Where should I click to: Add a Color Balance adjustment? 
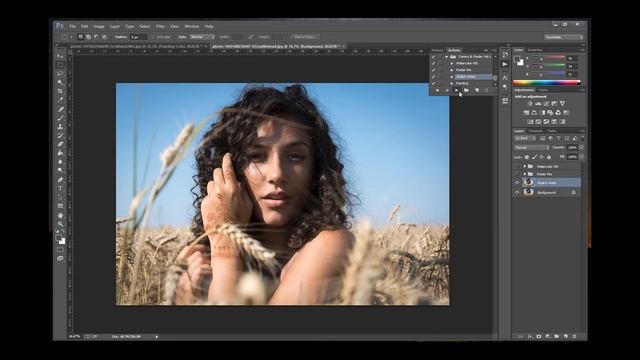534,113
